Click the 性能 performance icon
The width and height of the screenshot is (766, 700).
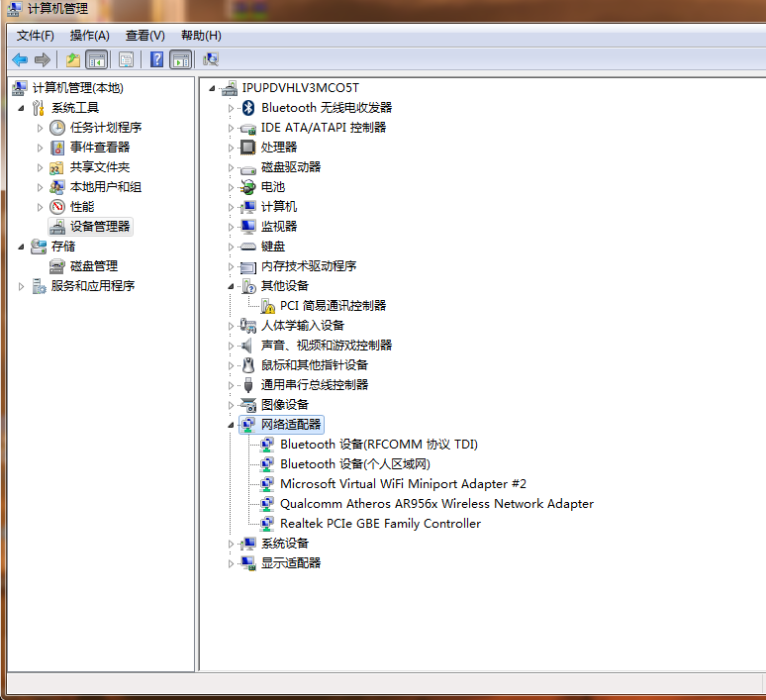point(57,207)
